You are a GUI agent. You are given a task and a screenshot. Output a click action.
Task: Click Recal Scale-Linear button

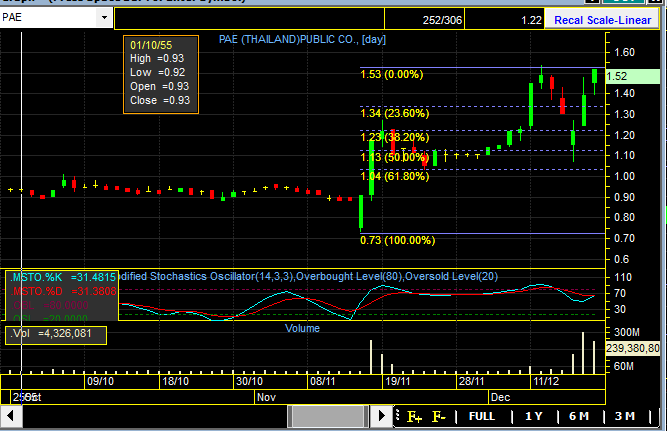pyautogui.click(x=602, y=20)
